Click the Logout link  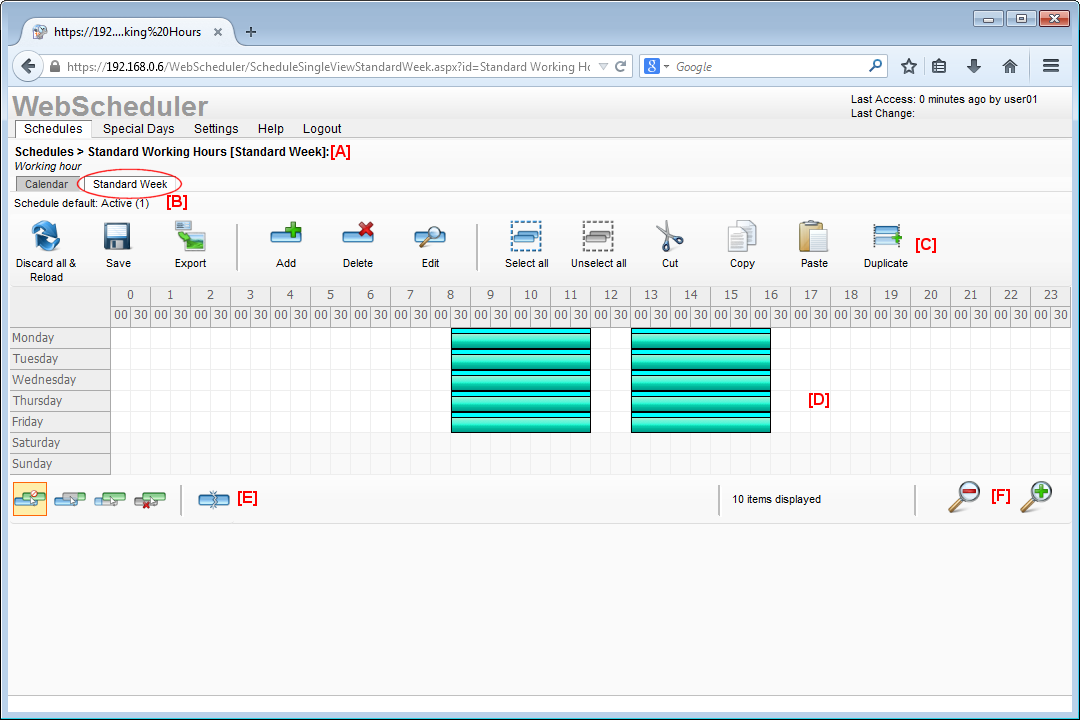click(x=322, y=129)
